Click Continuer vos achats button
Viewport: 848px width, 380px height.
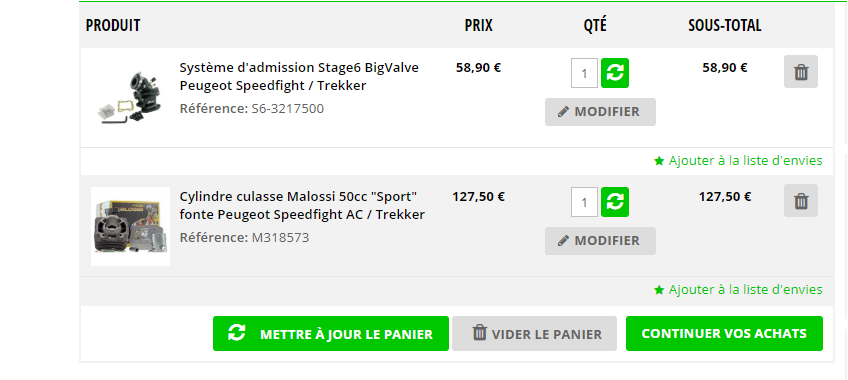tap(724, 334)
